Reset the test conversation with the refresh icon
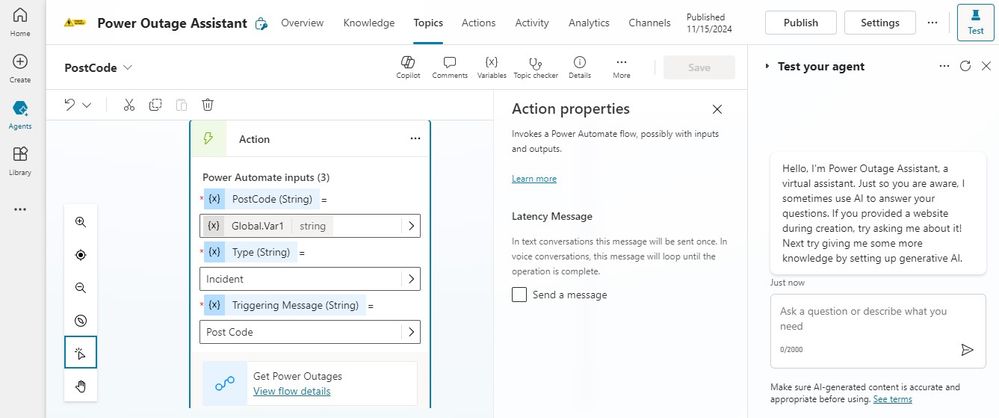 [x=965, y=66]
